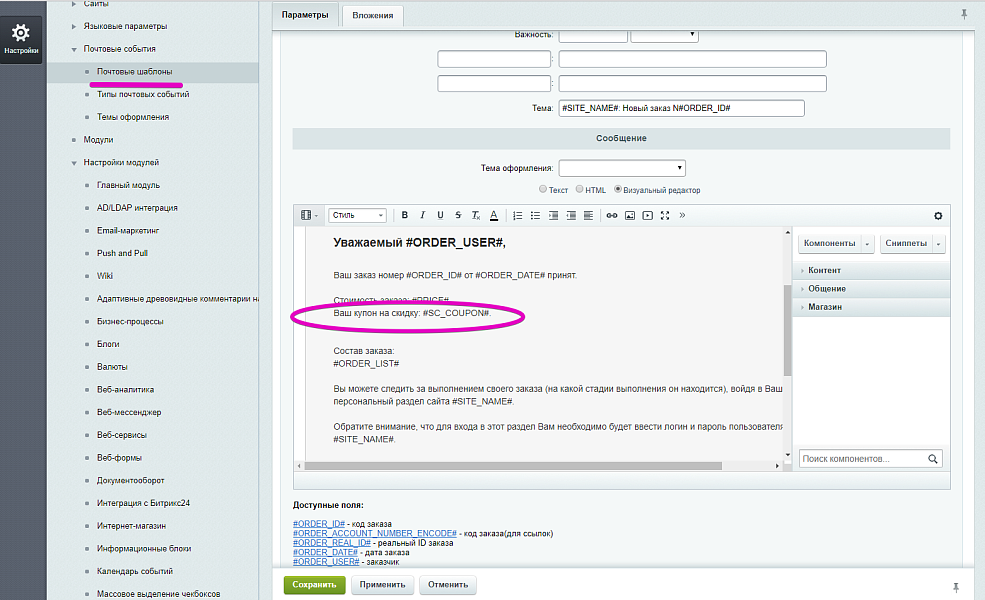This screenshot has height=600, width=985.
Task: Open Типы почтовых событий menu item
Action: pos(143,94)
